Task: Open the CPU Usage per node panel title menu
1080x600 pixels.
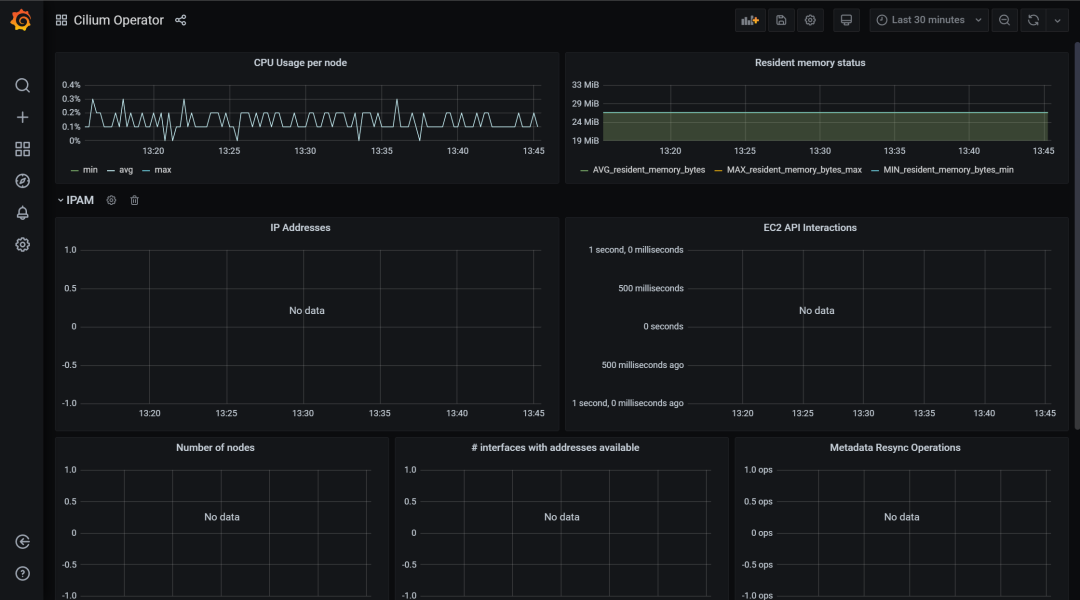Action: [x=300, y=63]
